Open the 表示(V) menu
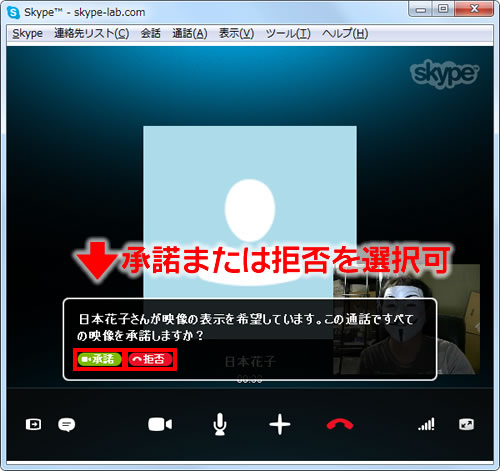 click(236, 33)
